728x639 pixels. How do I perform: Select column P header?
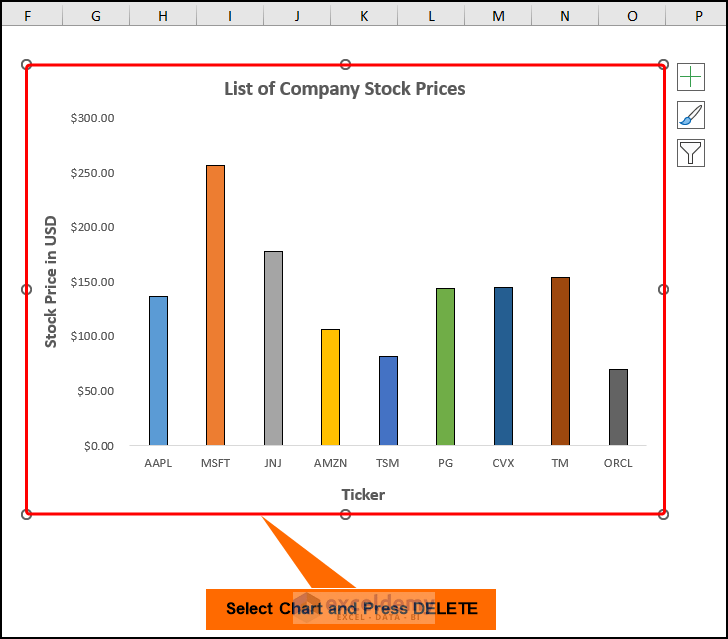point(696,16)
